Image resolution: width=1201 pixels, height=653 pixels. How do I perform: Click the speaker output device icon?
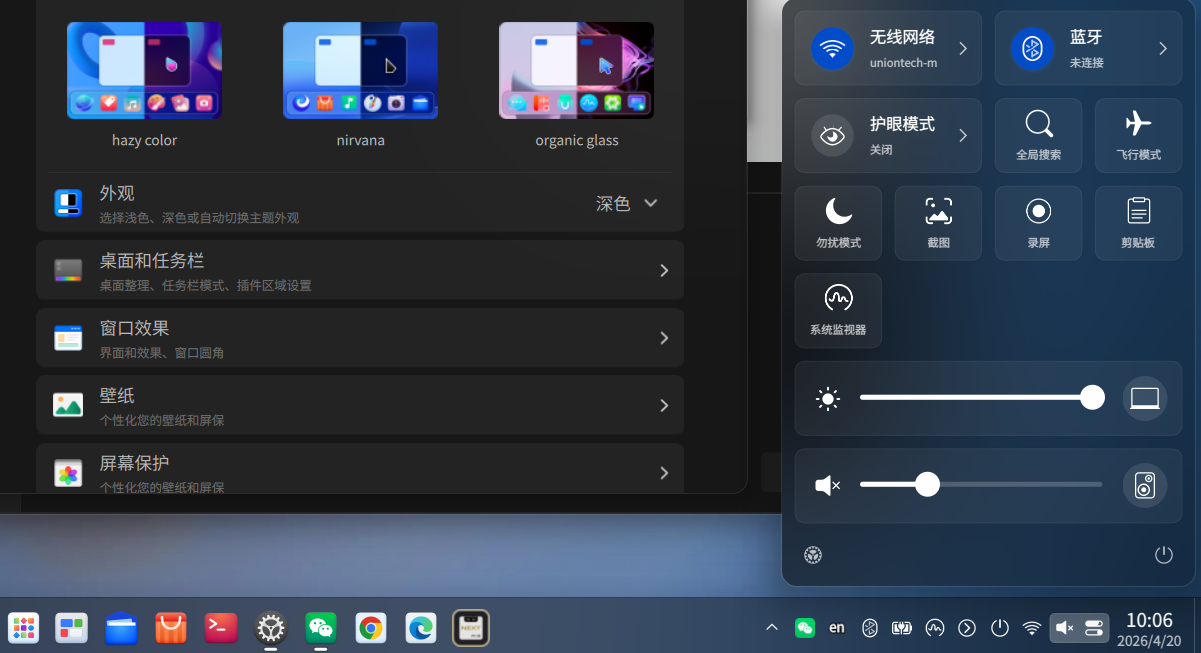click(x=1145, y=486)
